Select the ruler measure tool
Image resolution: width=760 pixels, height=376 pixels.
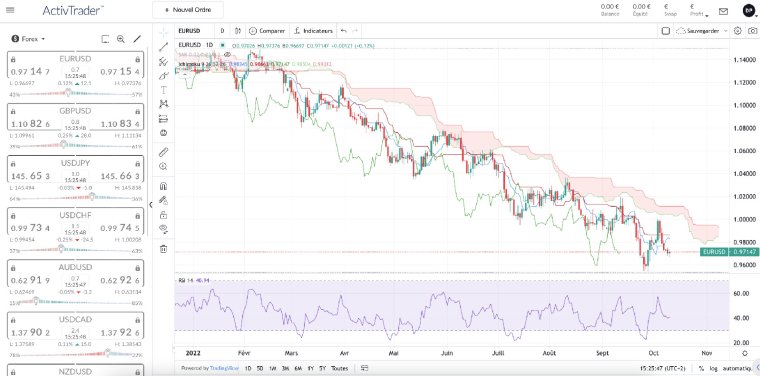164,153
